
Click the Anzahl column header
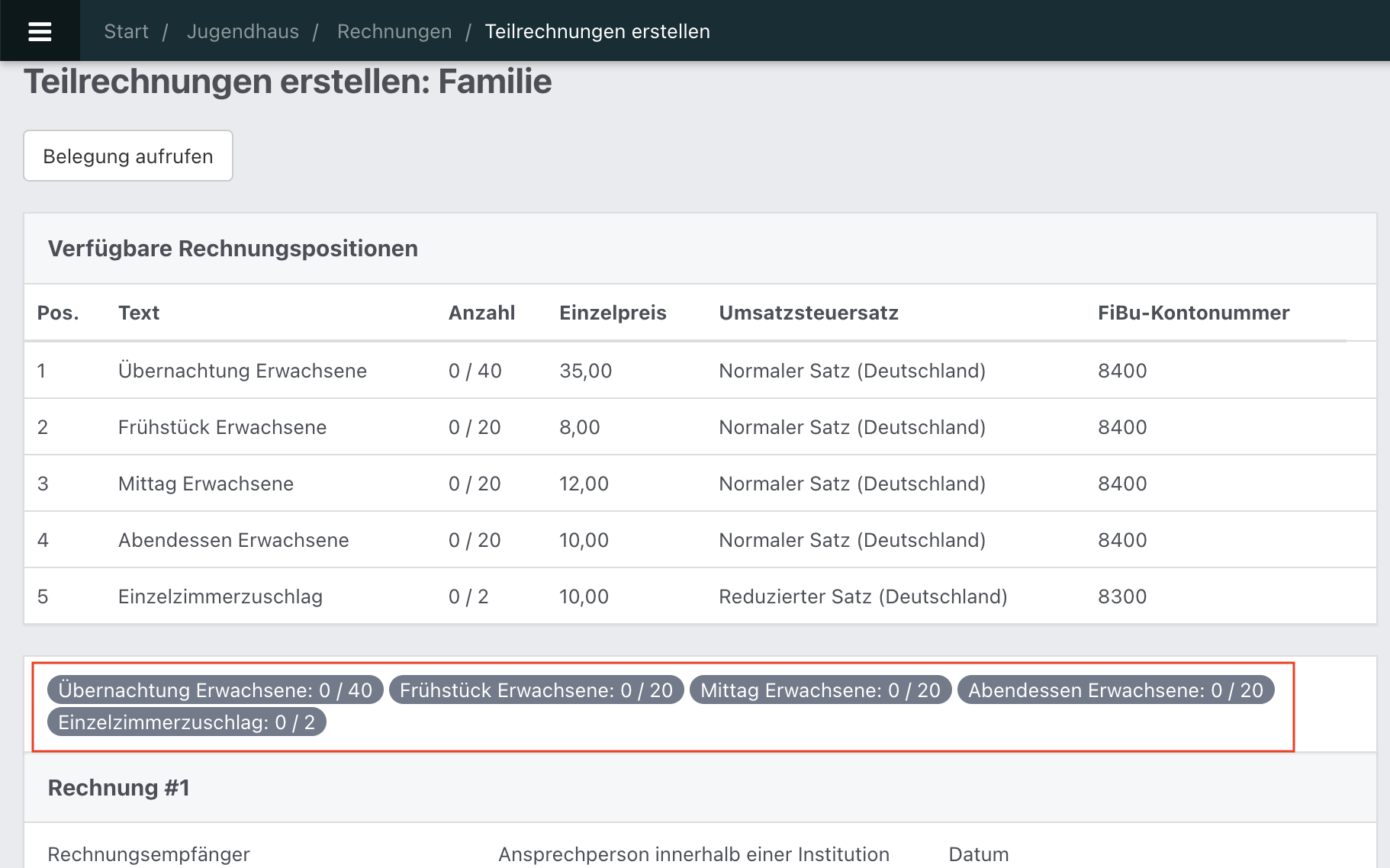pyautogui.click(x=481, y=313)
